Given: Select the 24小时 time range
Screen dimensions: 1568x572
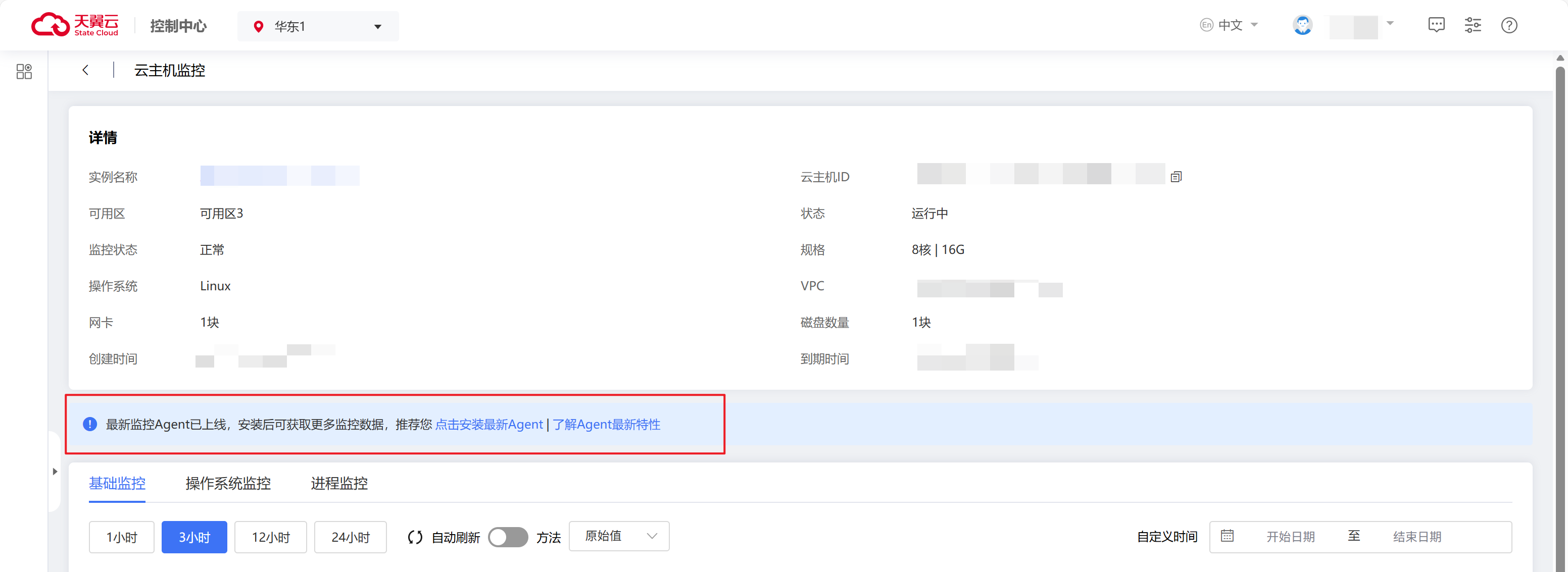Looking at the screenshot, I should tap(350, 537).
